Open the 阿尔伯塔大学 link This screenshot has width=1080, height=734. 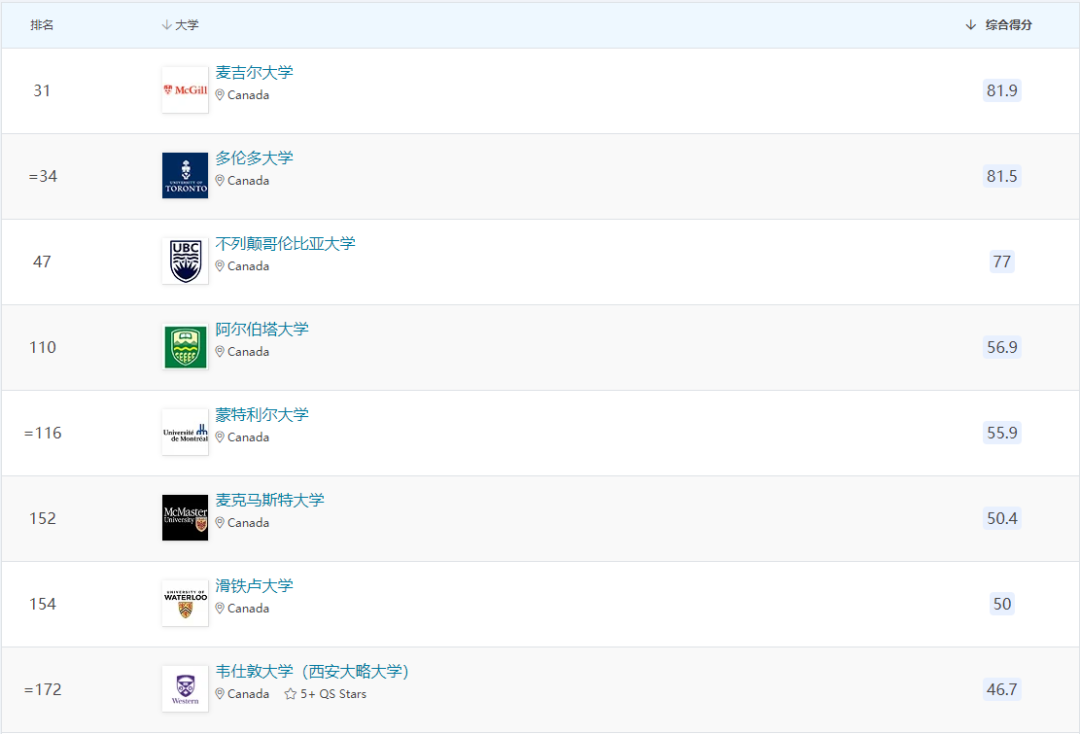(262, 329)
